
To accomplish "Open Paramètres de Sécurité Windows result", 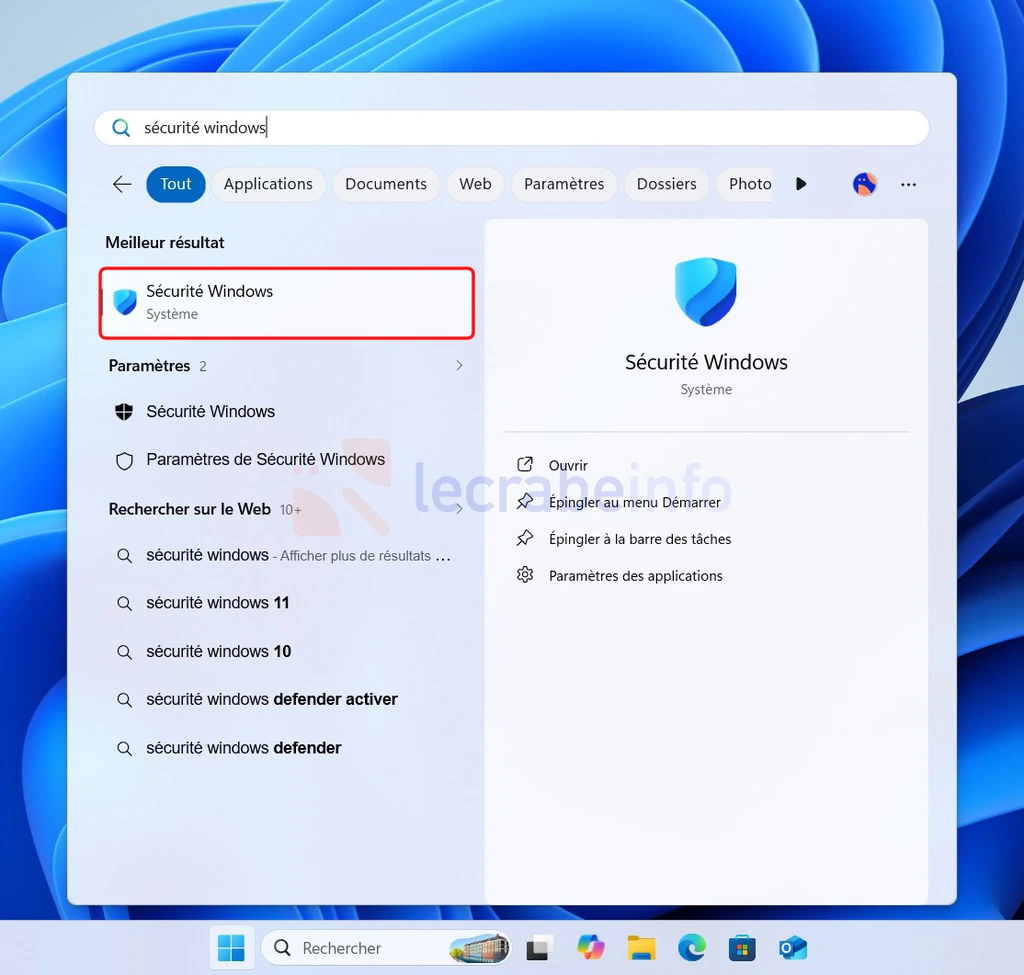I will pos(265,460).
